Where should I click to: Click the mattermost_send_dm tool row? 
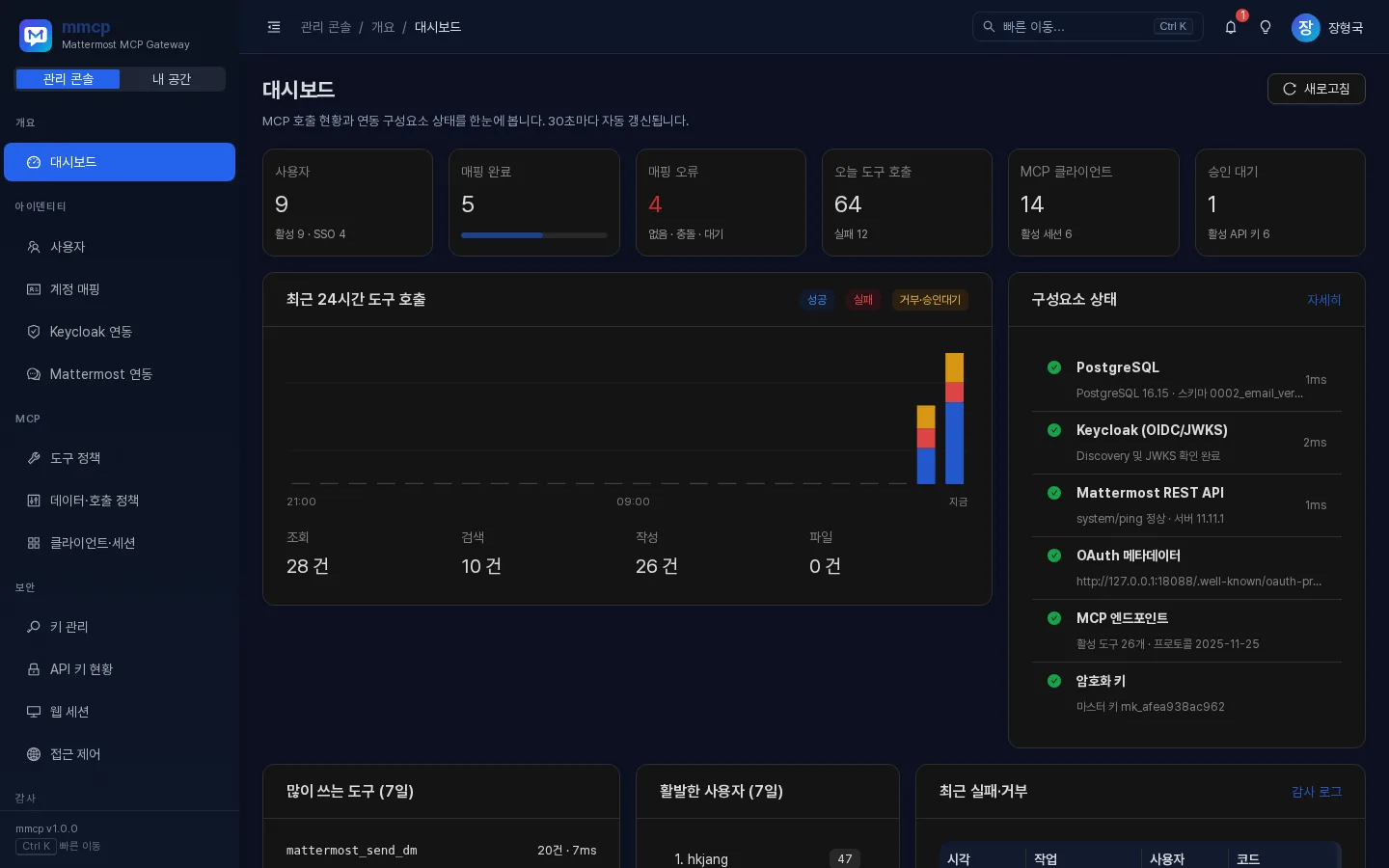tap(441, 851)
